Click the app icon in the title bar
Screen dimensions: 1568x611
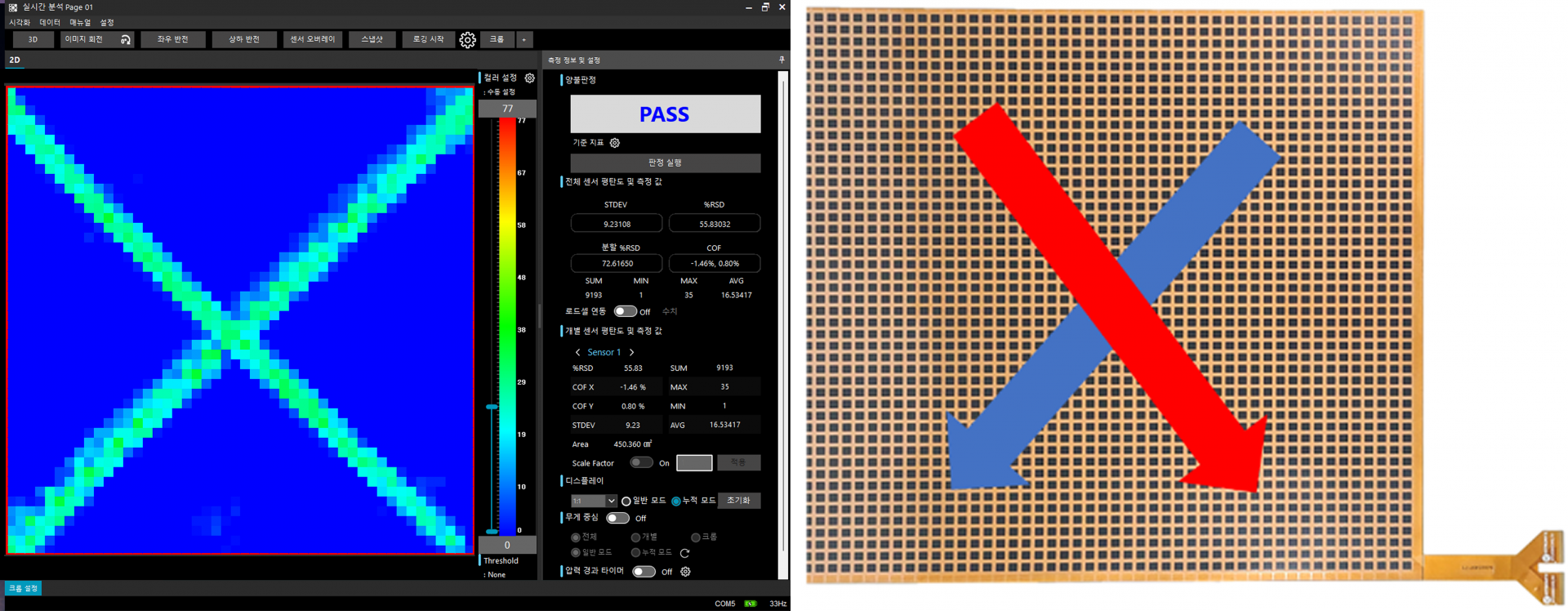(12, 7)
